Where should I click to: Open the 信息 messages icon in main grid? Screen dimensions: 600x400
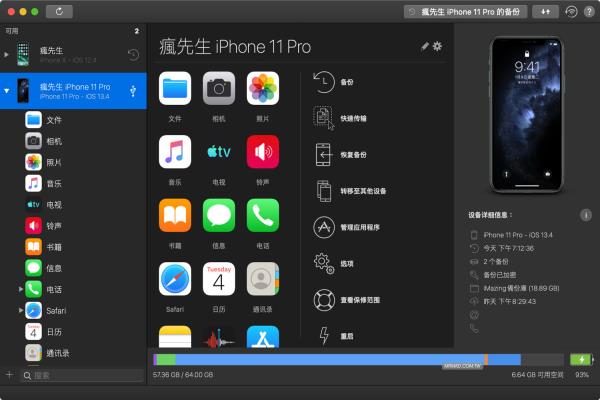pyautogui.click(x=219, y=216)
